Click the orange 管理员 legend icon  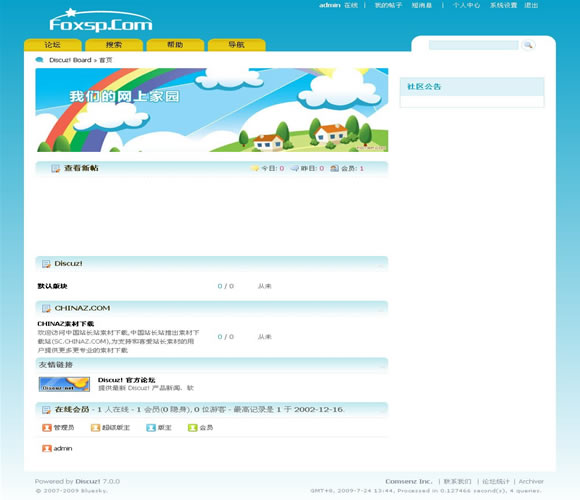(x=47, y=428)
